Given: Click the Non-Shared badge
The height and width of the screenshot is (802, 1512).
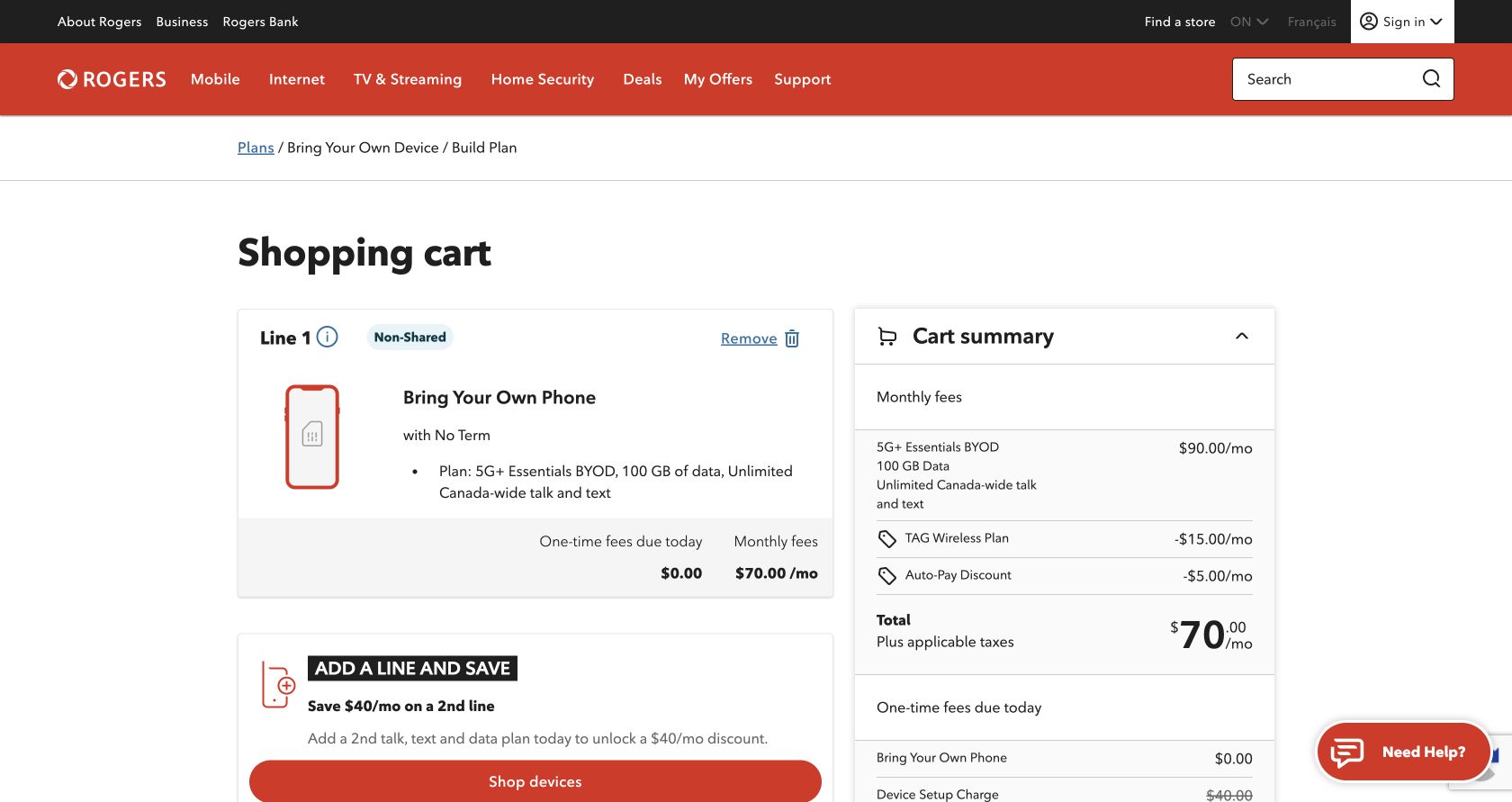Looking at the screenshot, I should coord(410,337).
